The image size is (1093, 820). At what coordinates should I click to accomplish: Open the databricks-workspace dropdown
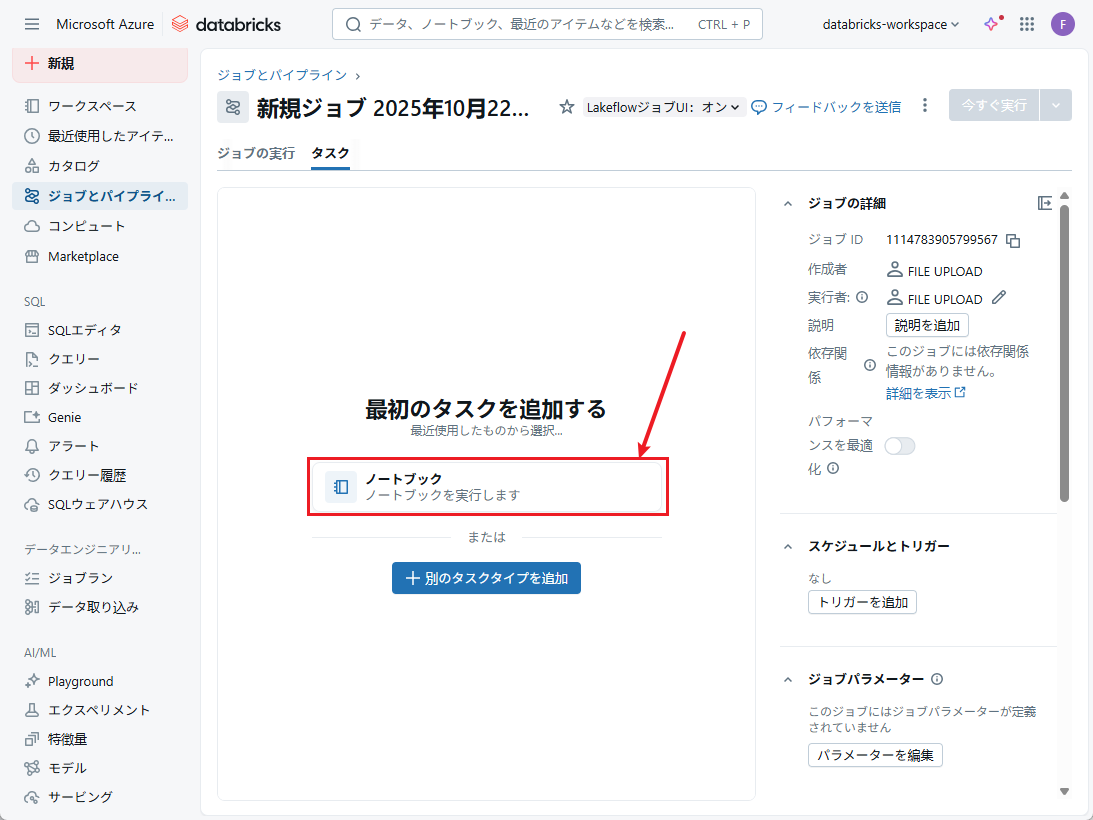point(890,24)
